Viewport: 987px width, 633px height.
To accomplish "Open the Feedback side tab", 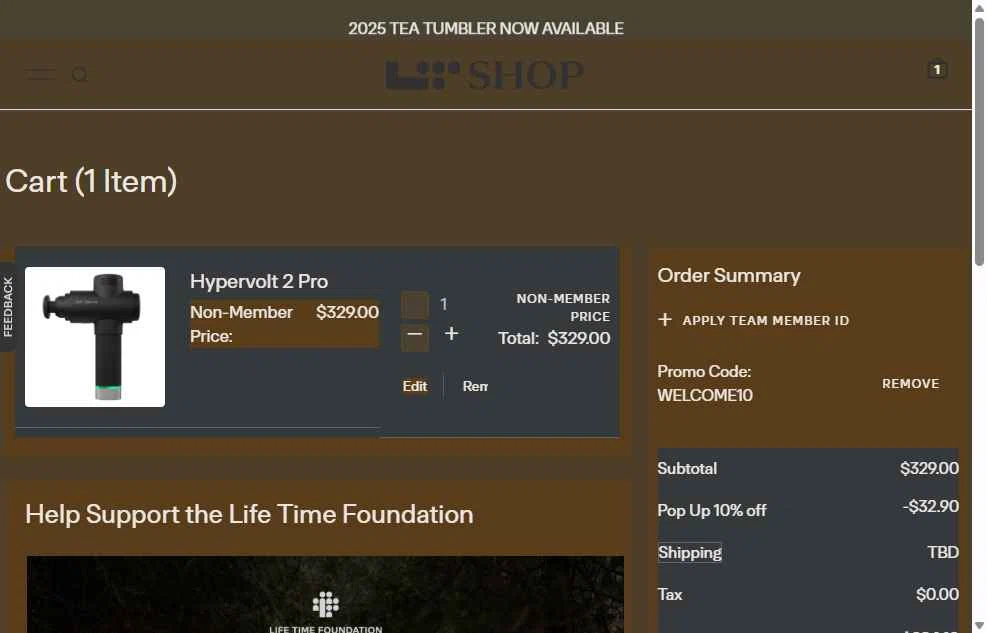I will pos(8,307).
